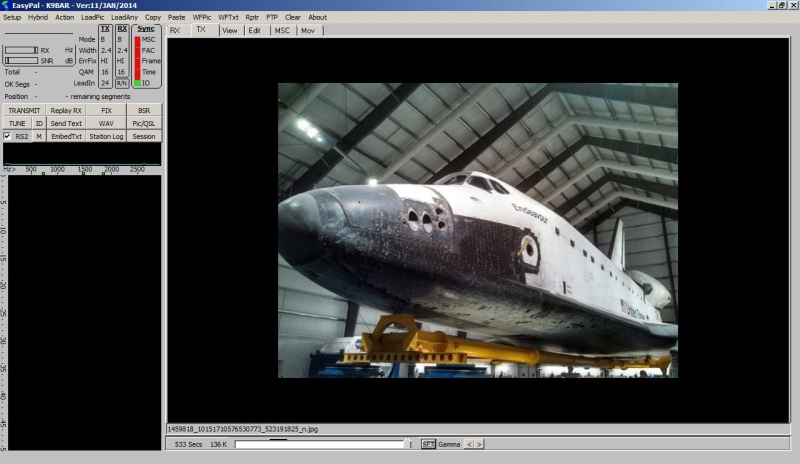Click the TX QAM value 16

coord(105,72)
